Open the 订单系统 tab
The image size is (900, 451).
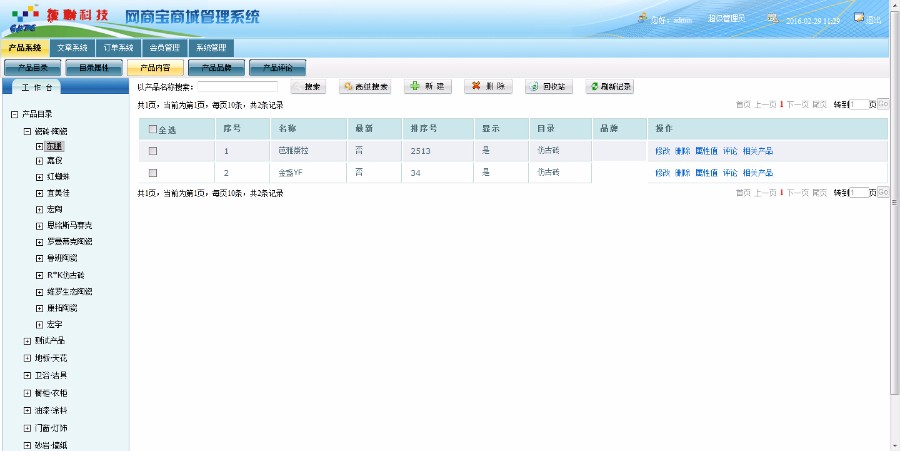118,48
